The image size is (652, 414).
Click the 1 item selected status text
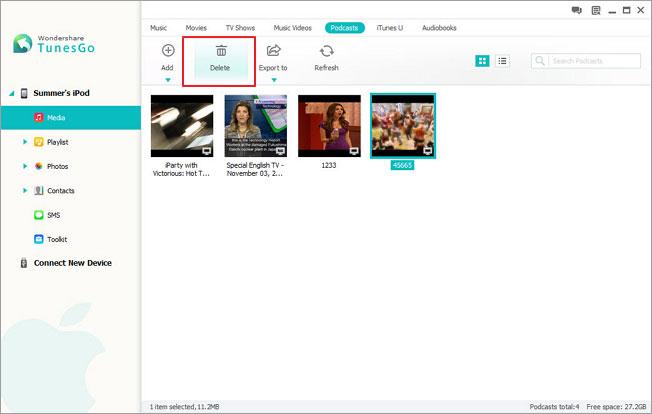[184, 407]
